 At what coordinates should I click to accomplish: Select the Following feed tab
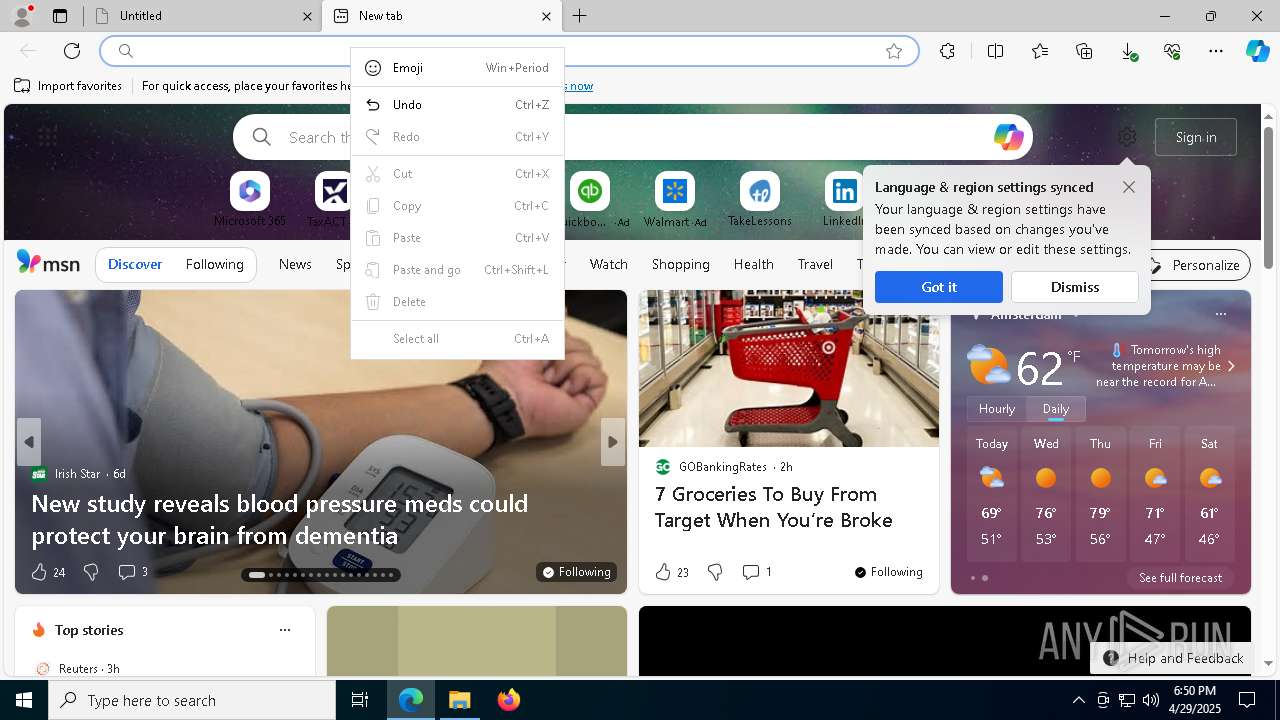(x=214, y=265)
